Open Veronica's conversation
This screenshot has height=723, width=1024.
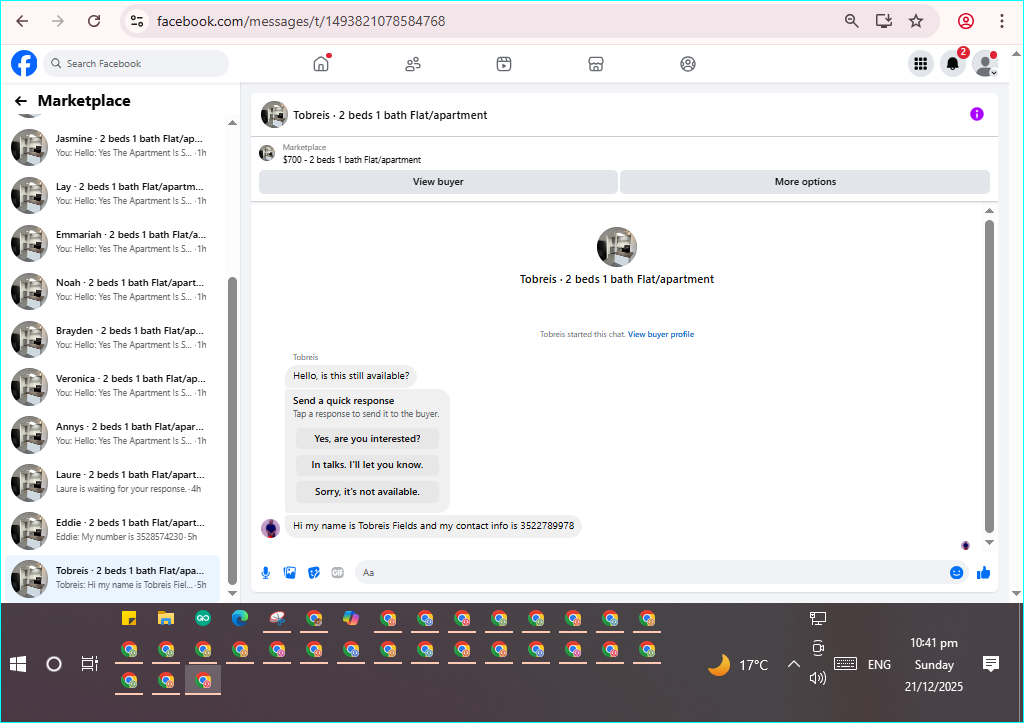tap(112, 386)
